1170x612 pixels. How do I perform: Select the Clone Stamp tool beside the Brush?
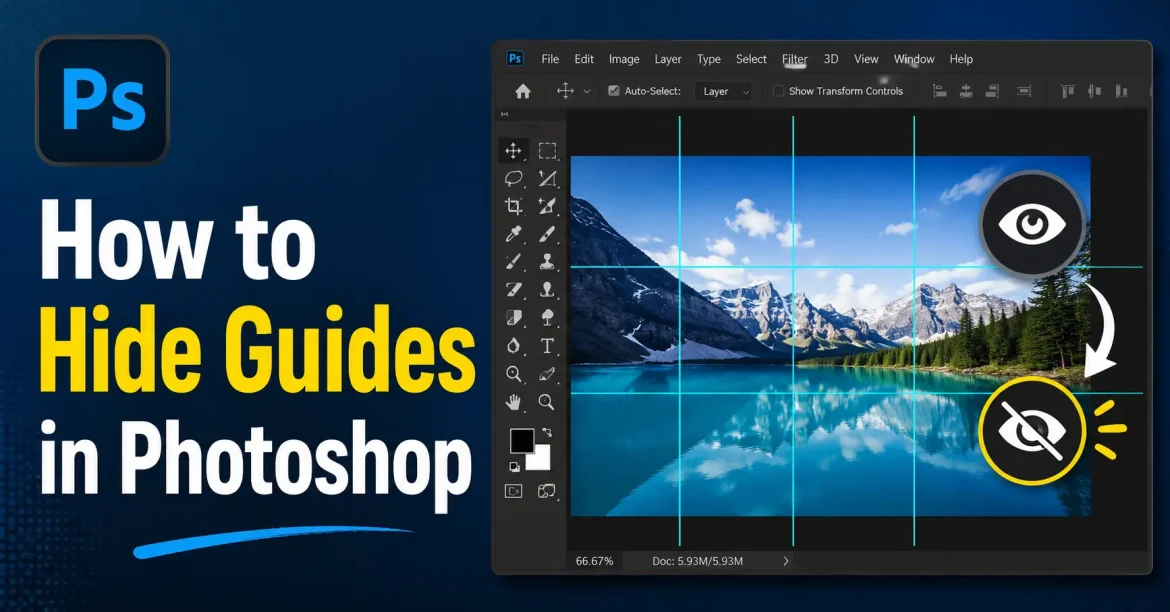click(547, 262)
